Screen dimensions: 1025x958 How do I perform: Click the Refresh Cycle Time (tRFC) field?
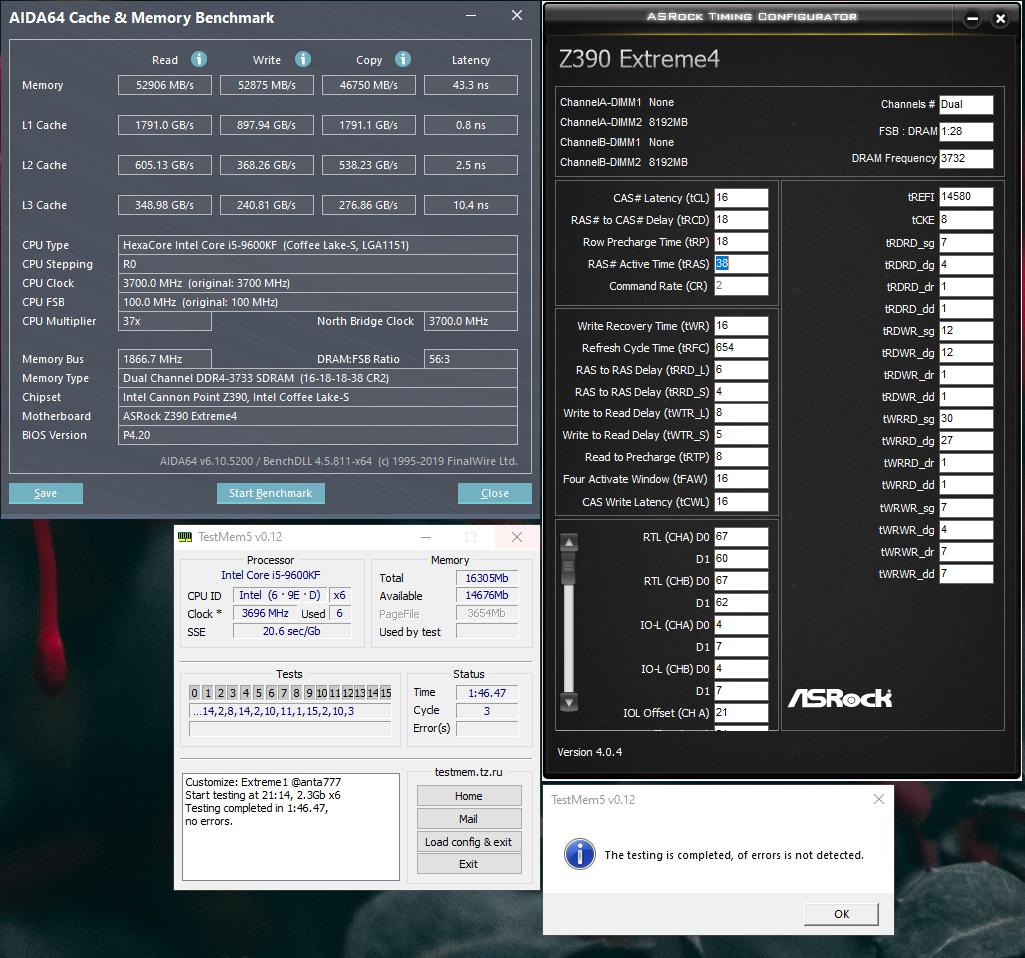(741, 348)
